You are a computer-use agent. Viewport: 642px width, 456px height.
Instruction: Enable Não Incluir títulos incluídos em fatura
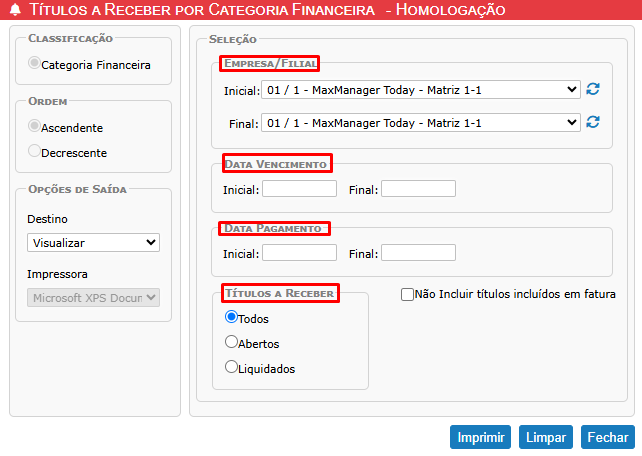click(x=407, y=294)
